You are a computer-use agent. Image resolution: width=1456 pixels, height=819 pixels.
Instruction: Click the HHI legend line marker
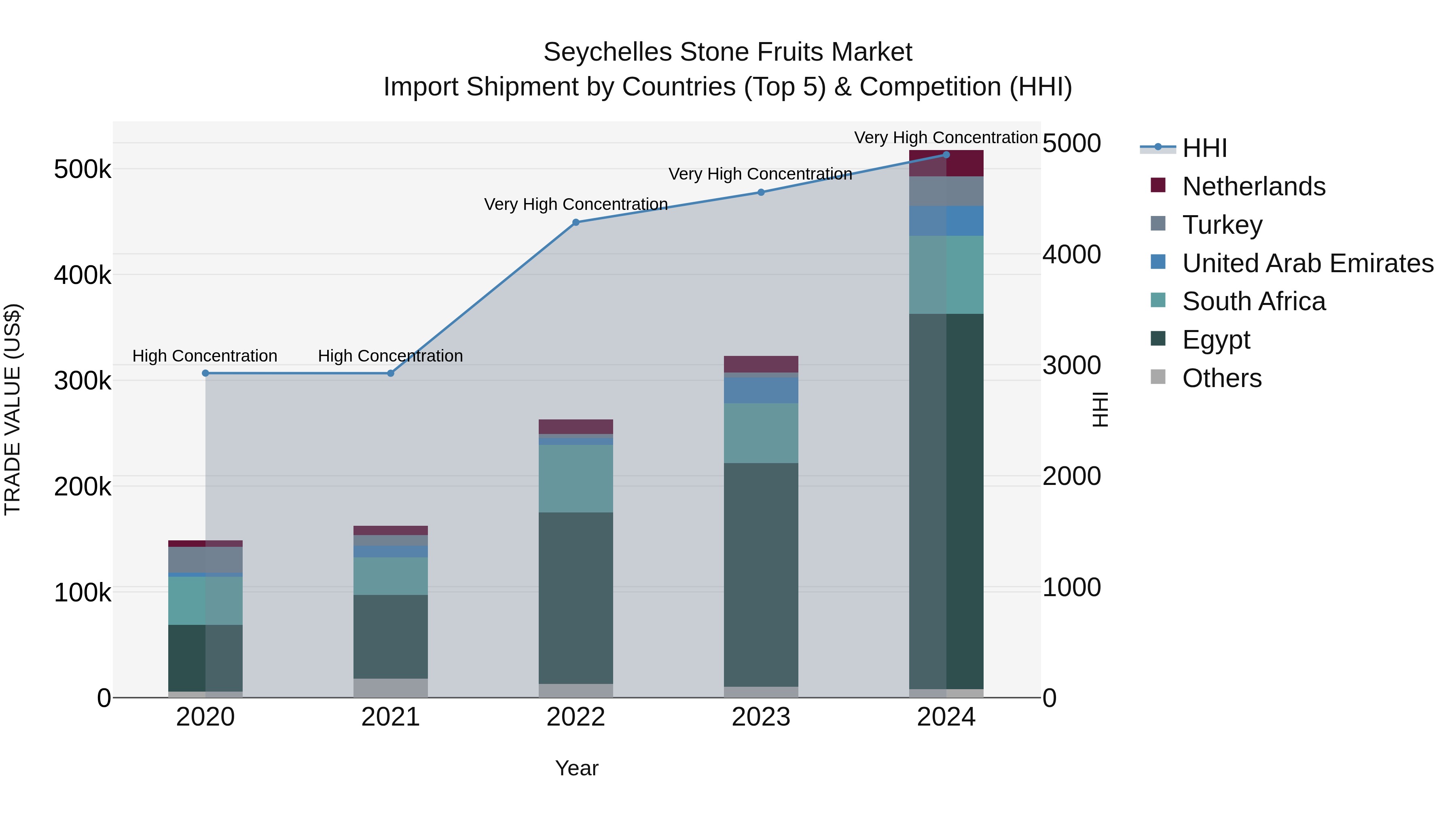(x=1158, y=148)
